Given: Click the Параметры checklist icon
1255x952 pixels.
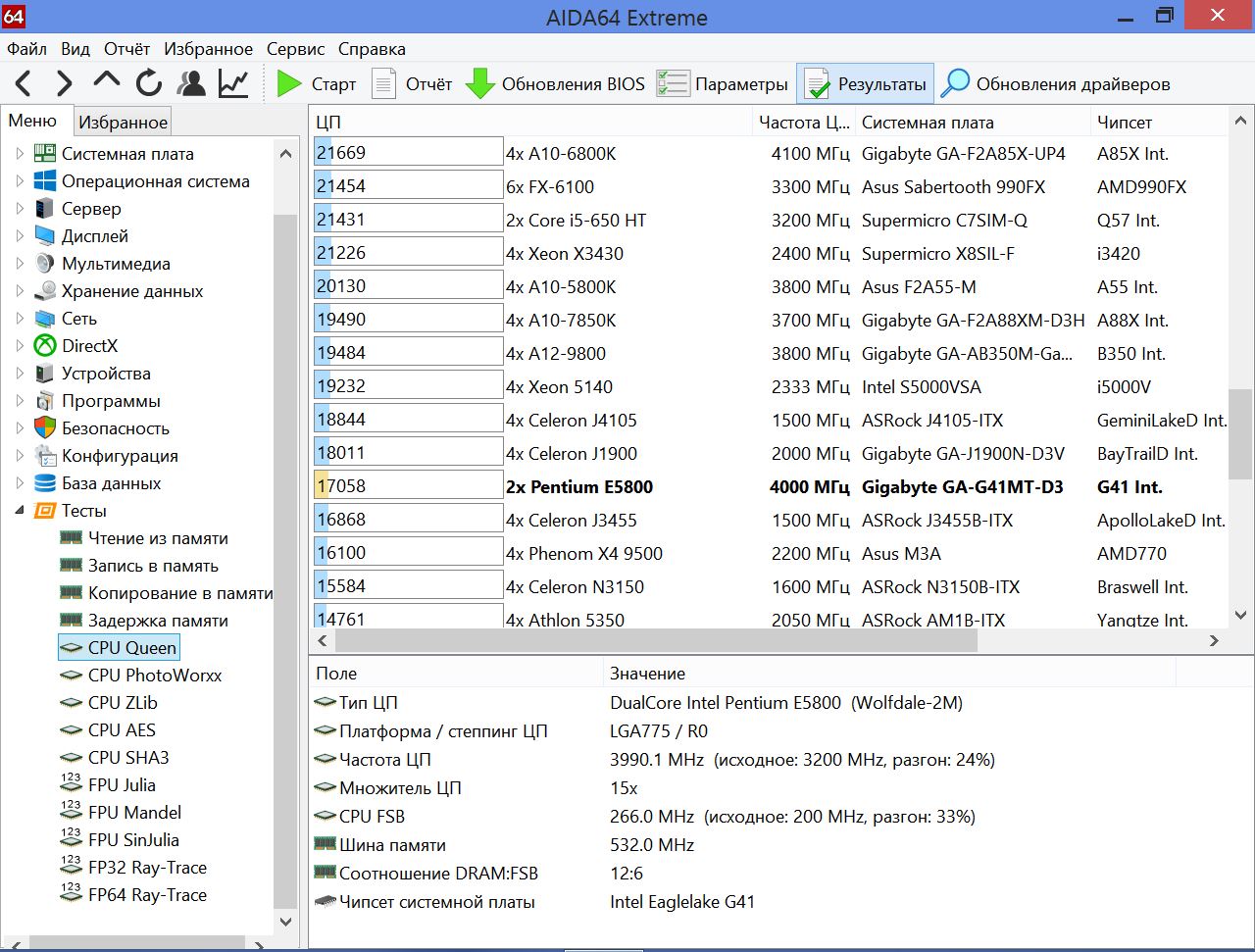Looking at the screenshot, I should [x=674, y=84].
